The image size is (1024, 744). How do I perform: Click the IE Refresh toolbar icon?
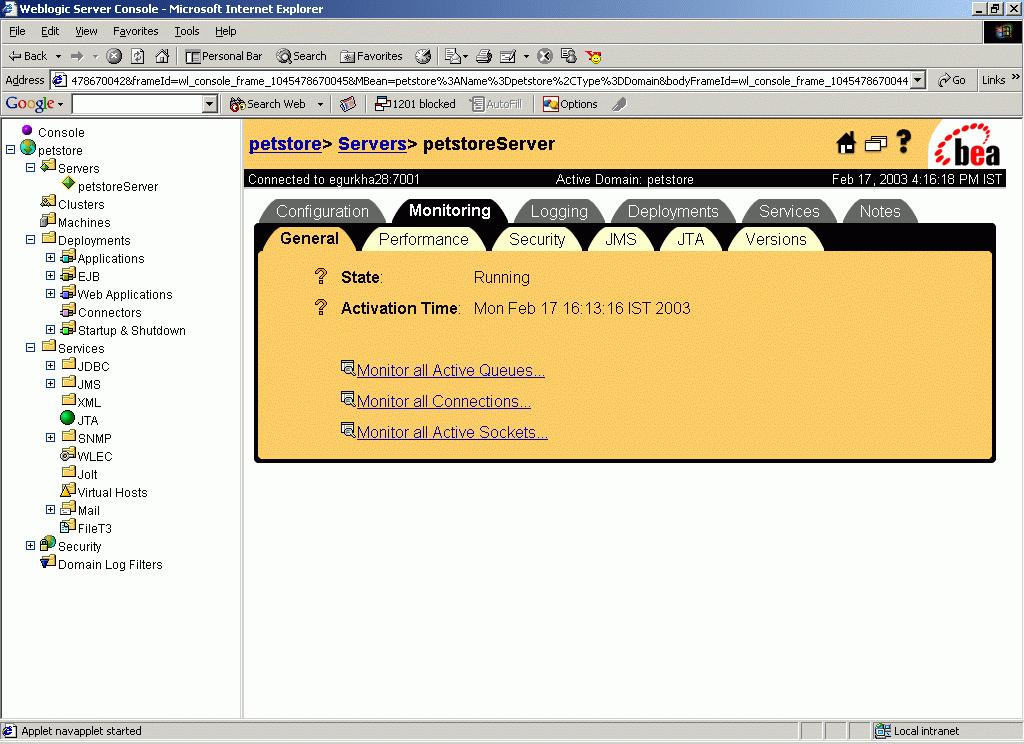click(138, 56)
